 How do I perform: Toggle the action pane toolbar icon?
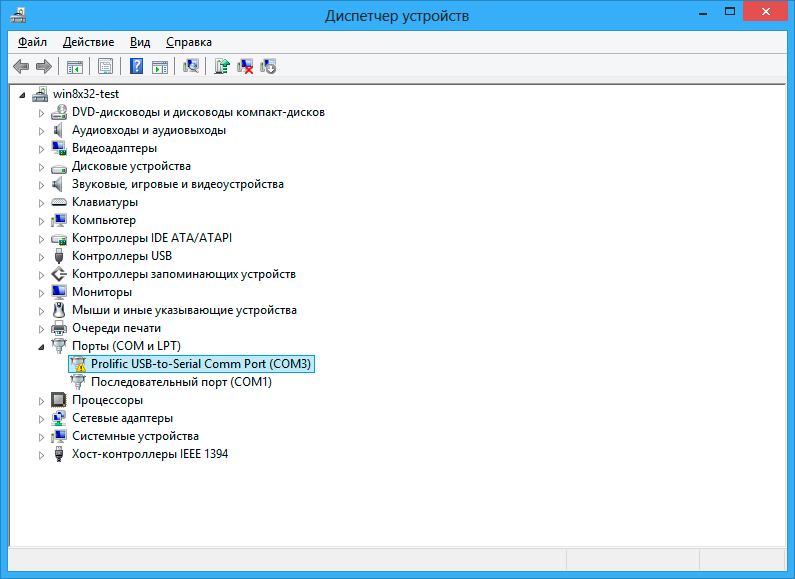point(160,66)
